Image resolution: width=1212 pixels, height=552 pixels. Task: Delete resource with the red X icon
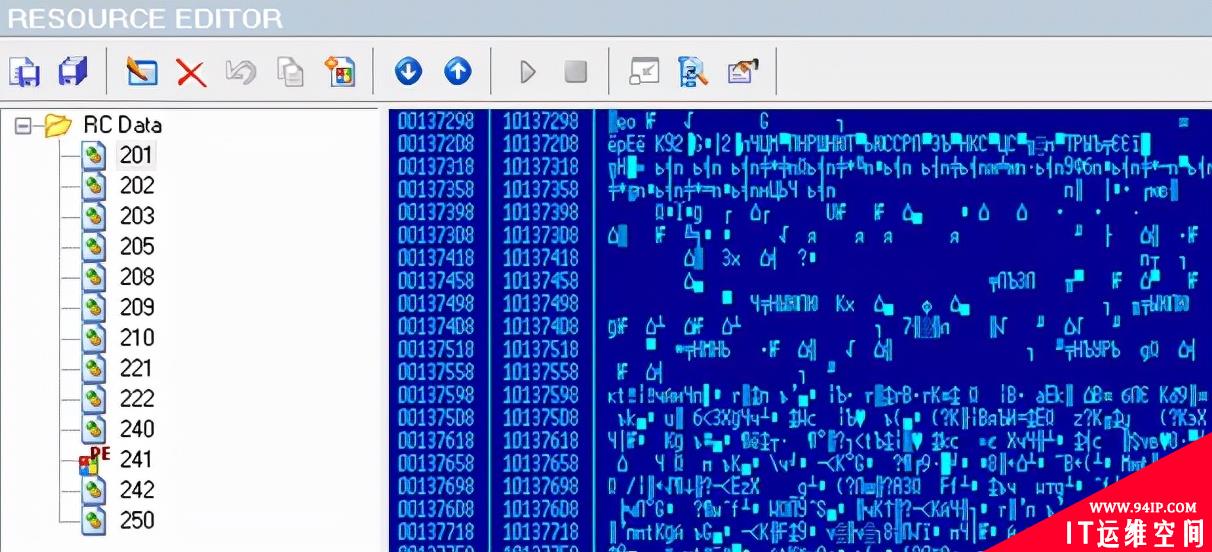coord(191,72)
